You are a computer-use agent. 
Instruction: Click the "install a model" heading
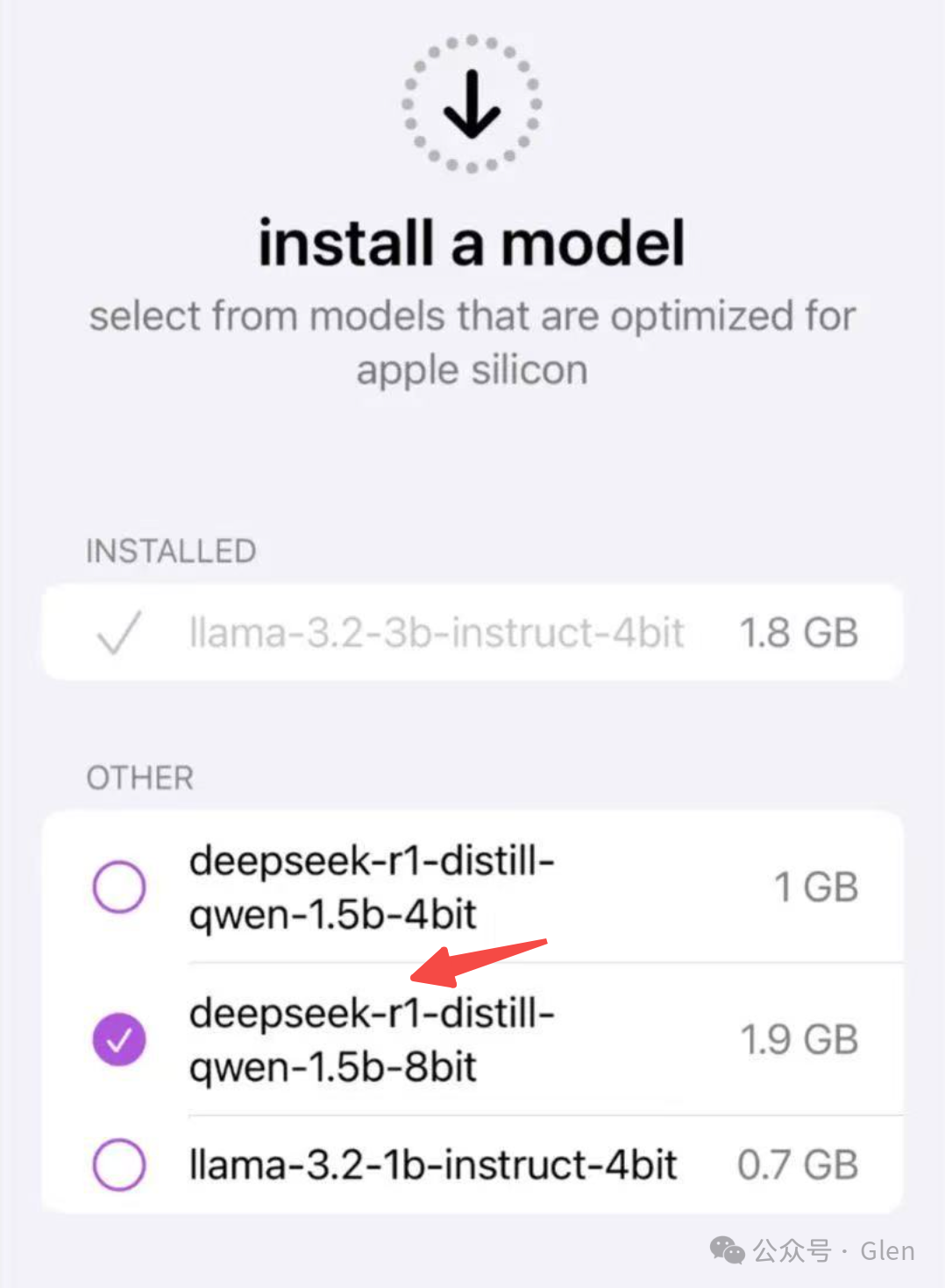coord(472,243)
